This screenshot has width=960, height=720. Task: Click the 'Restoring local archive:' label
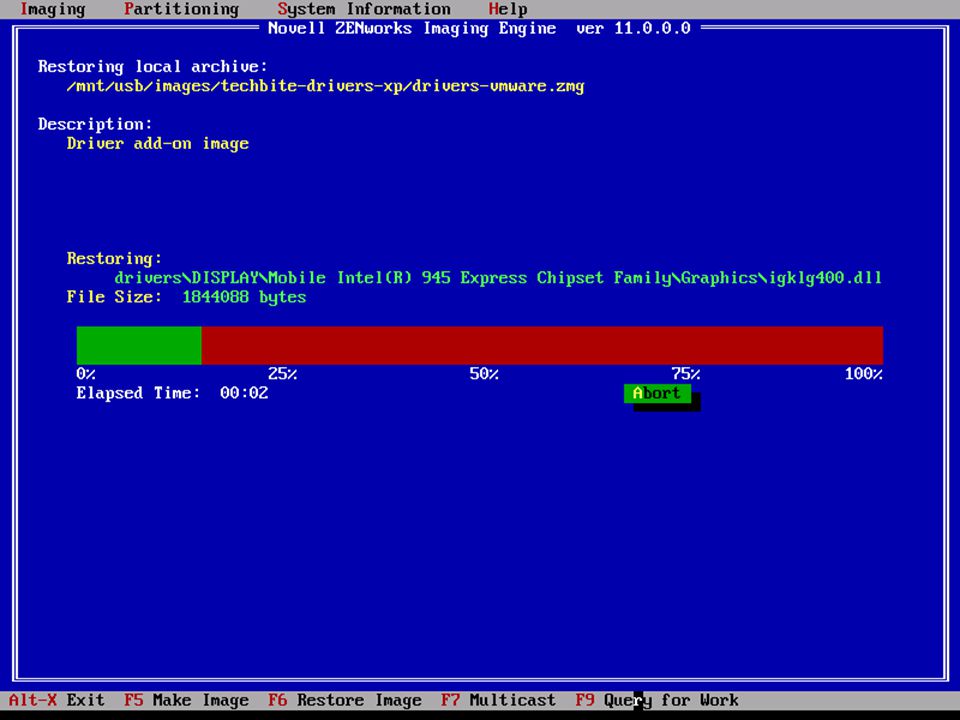[x=152, y=67]
